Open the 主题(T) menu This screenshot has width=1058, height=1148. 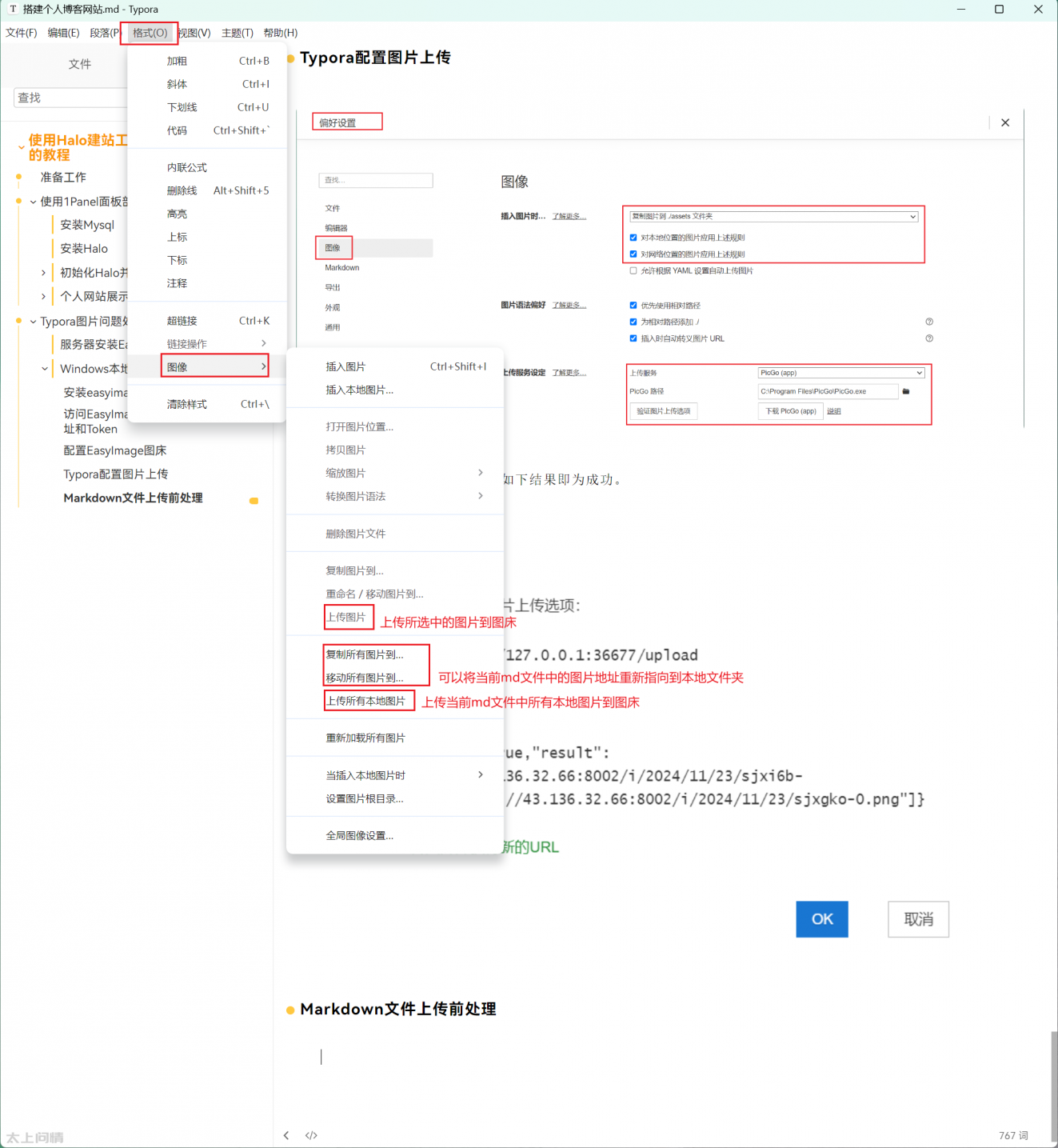[x=238, y=33]
